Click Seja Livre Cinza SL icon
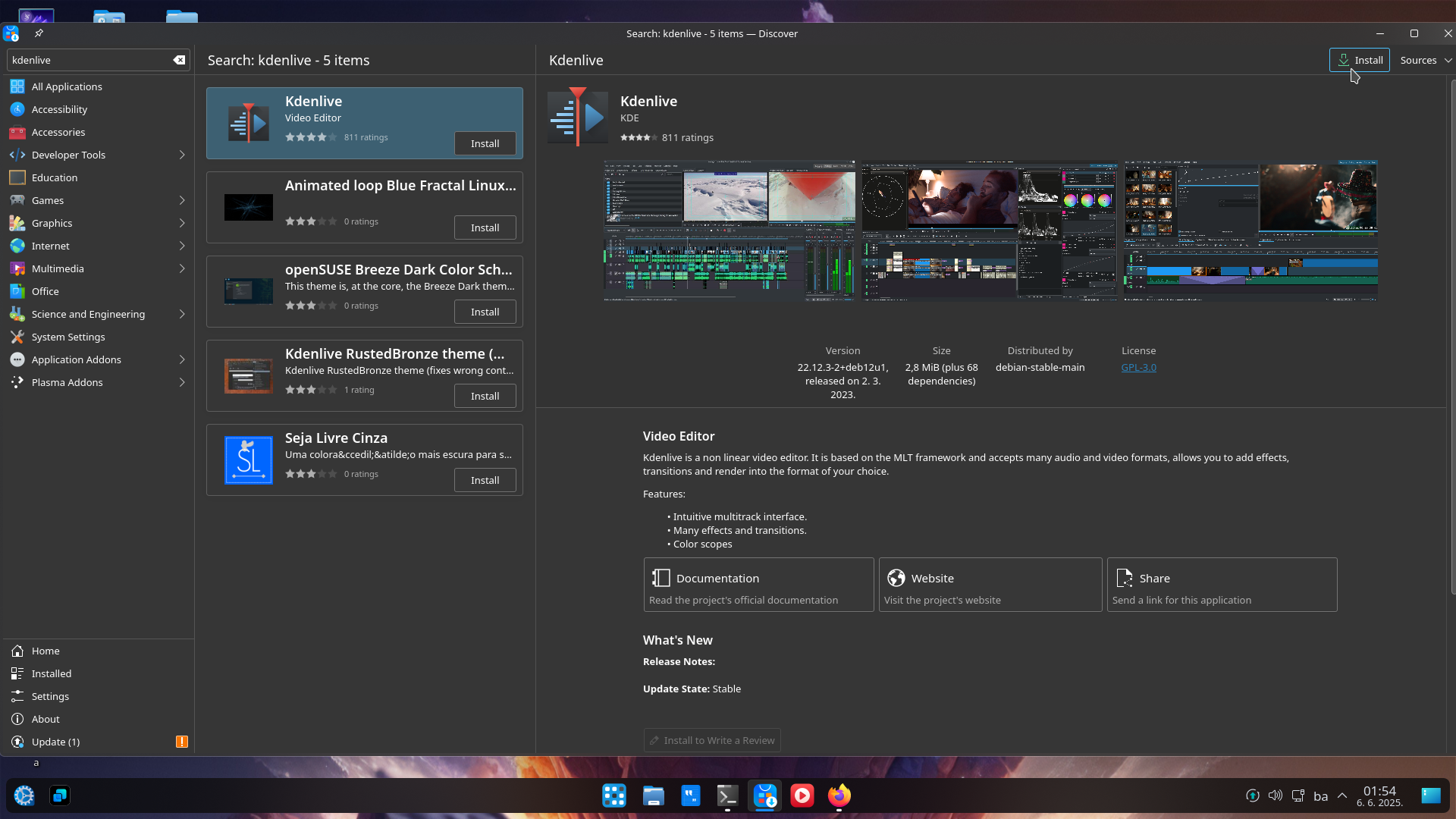The width and height of the screenshot is (1456, 819). coord(249,460)
